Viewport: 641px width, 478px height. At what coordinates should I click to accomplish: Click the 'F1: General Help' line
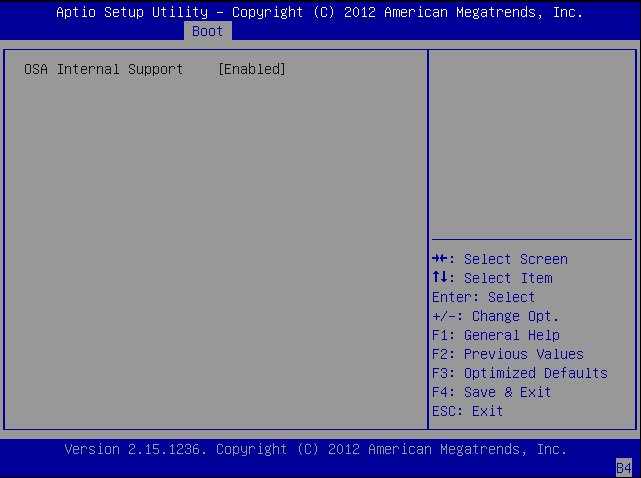point(496,335)
